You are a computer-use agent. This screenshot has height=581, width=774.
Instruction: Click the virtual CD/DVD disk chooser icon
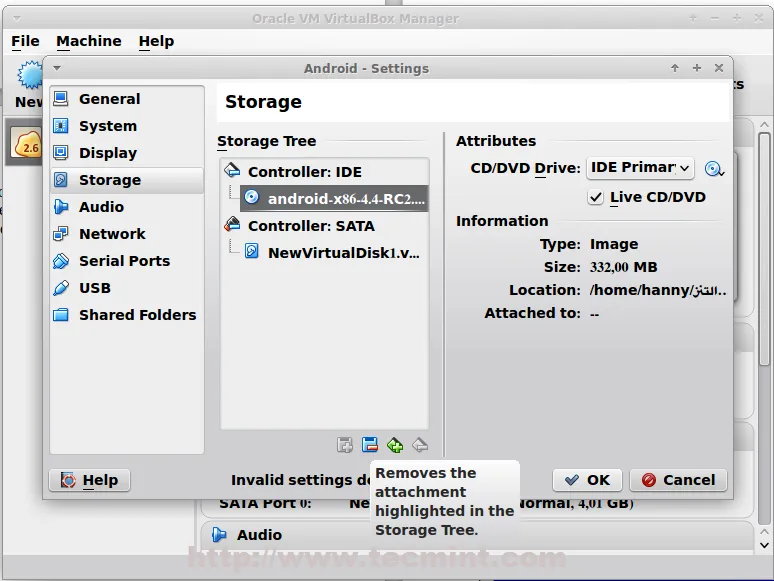(713, 169)
